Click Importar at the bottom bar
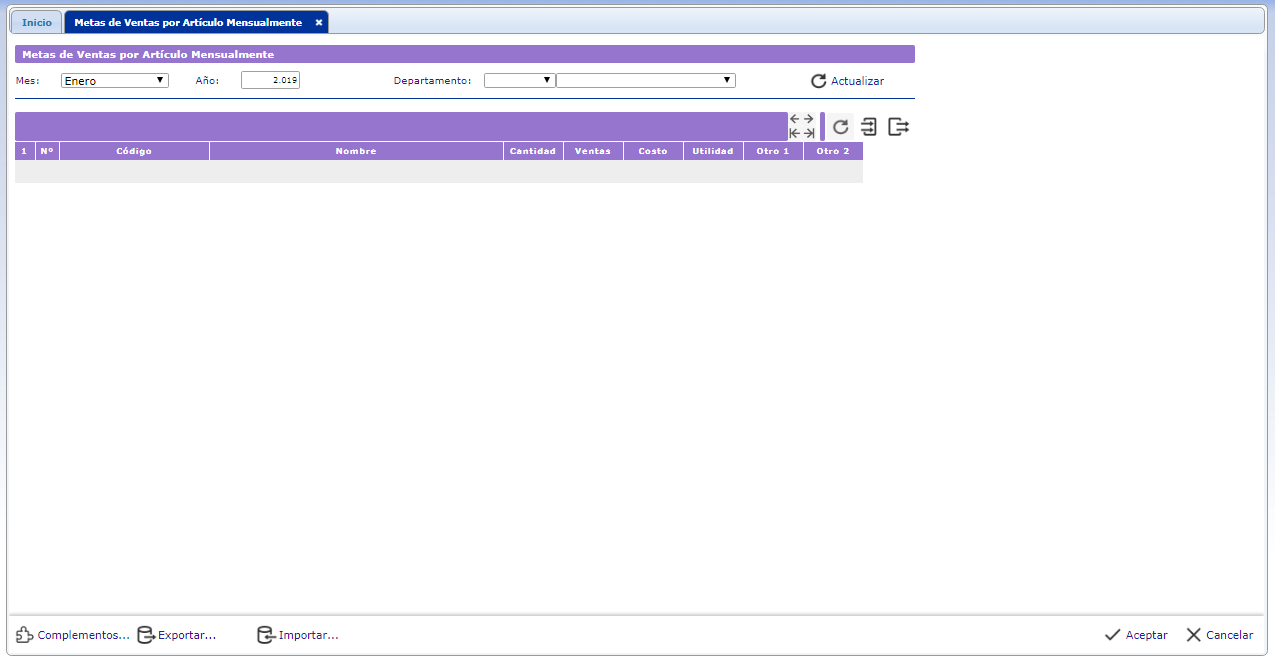This screenshot has height=663, width=1275. coord(298,635)
